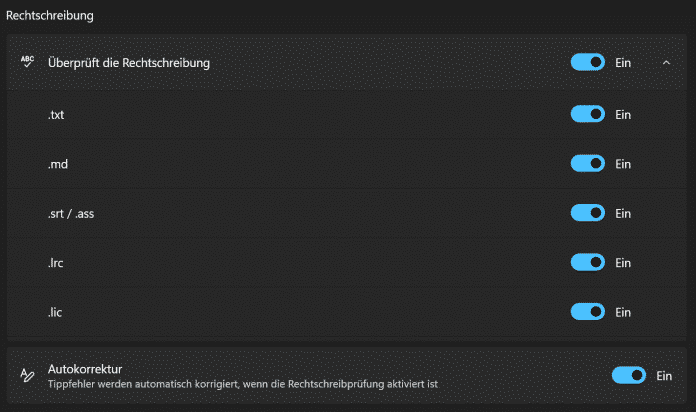This screenshot has width=696, height=412.
Task: Click the Autokorrektur title text
Action: (85, 369)
